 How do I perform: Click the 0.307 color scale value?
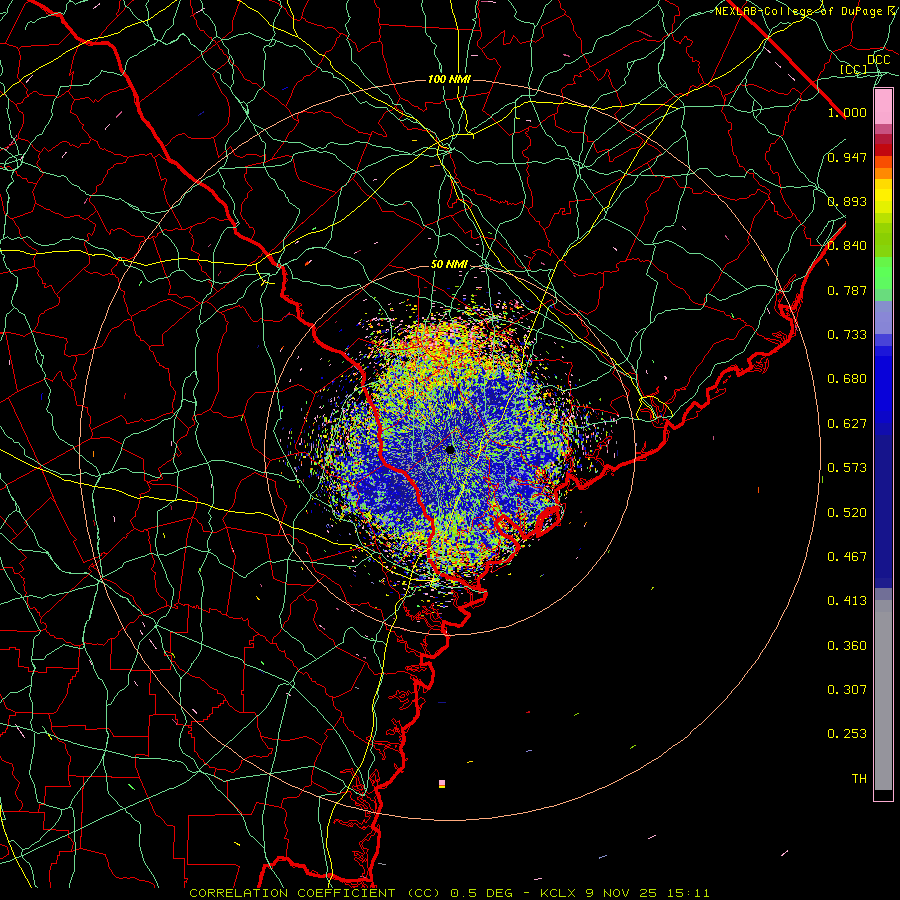point(847,690)
